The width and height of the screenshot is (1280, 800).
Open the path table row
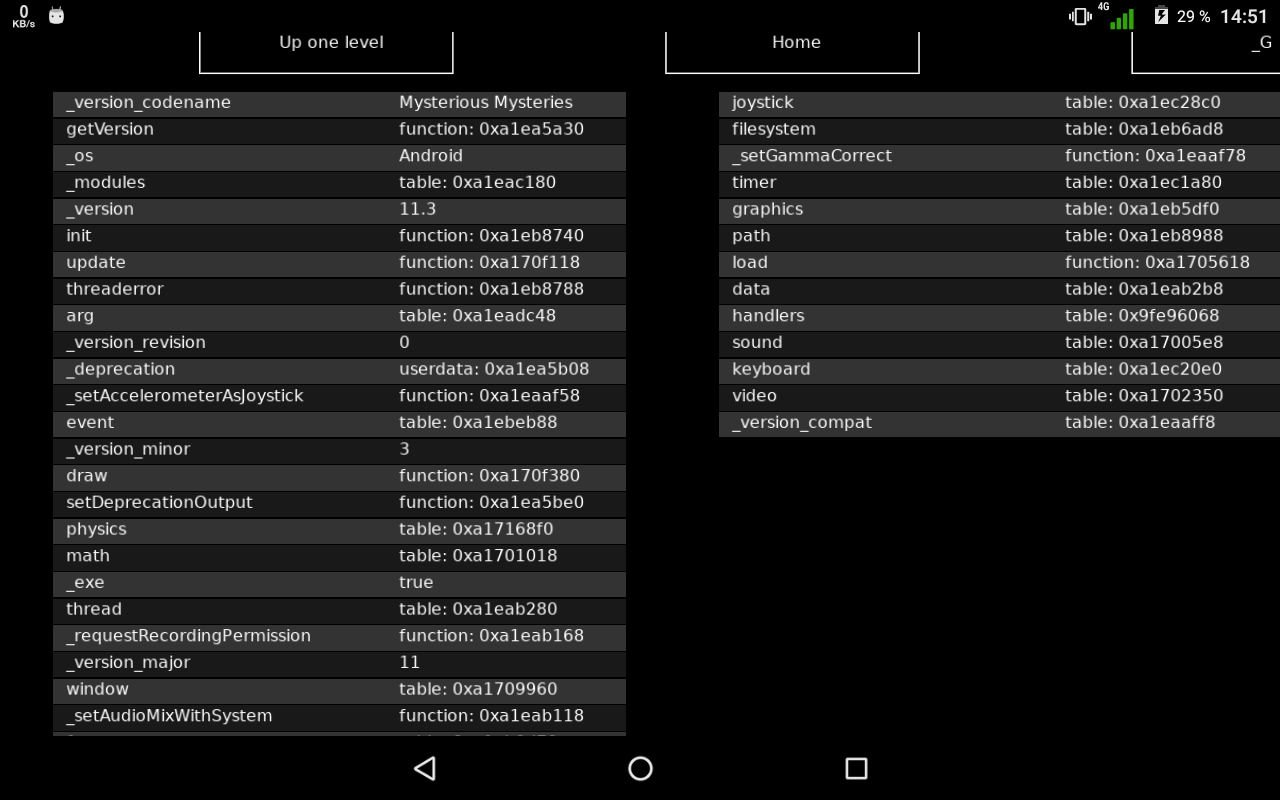click(x=999, y=236)
